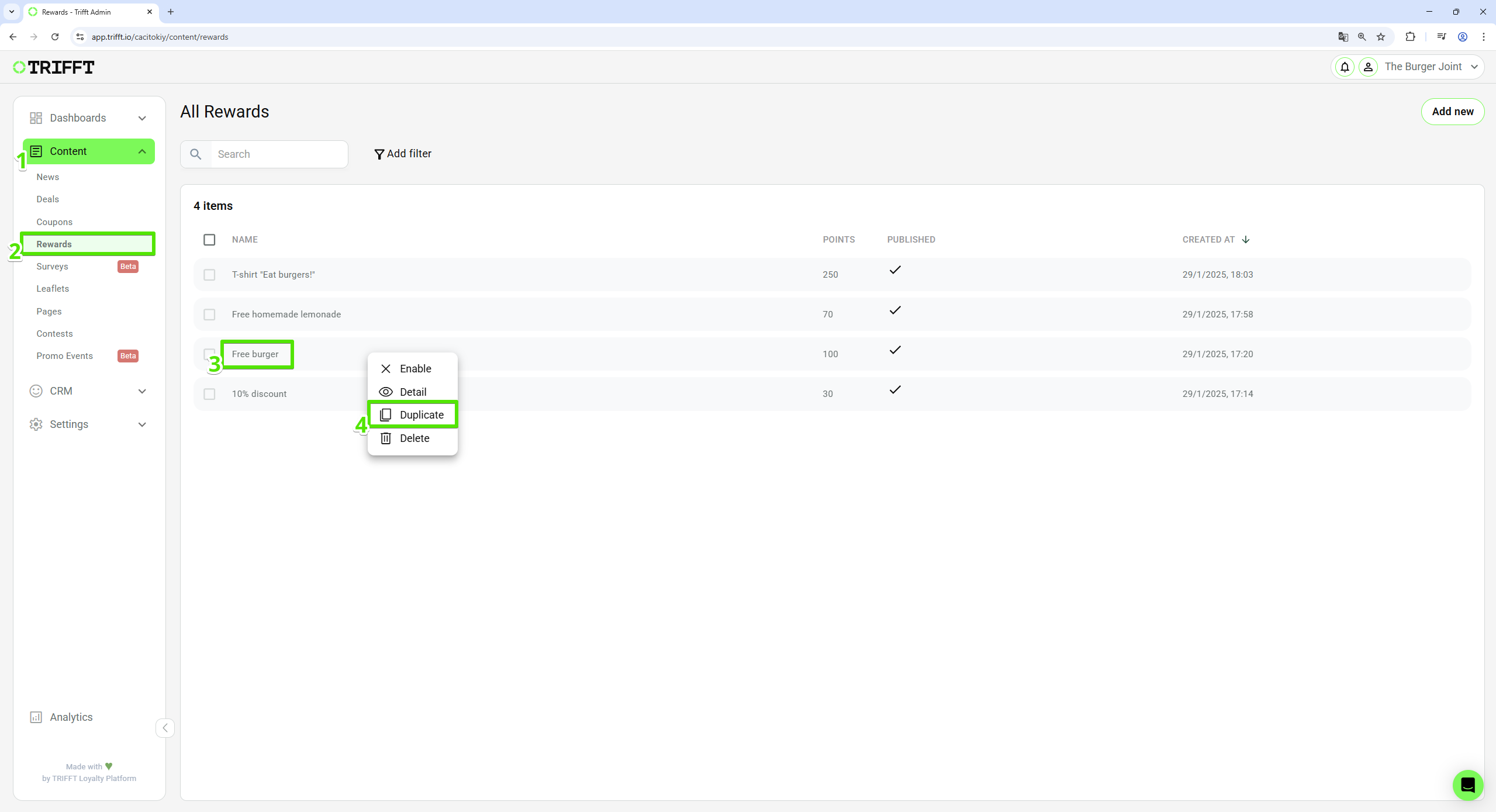Click the search magnifier icon
Image resolution: width=1496 pixels, height=812 pixels.
[x=196, y=154]
